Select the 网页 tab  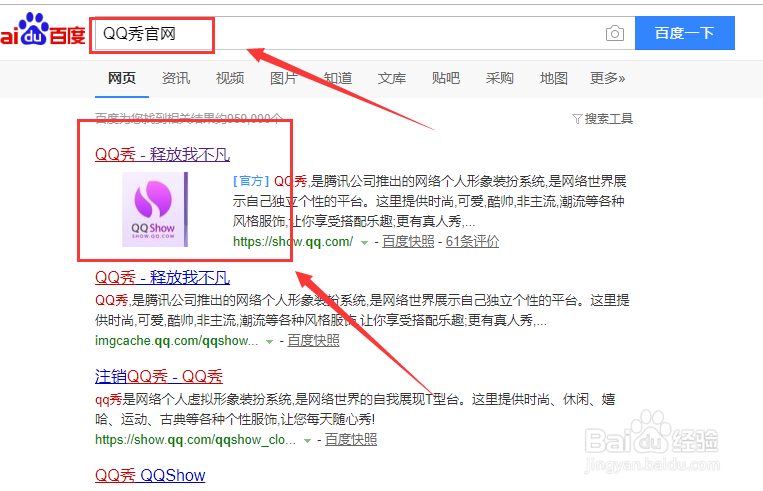pyautogui.click(x=122, y=78)
